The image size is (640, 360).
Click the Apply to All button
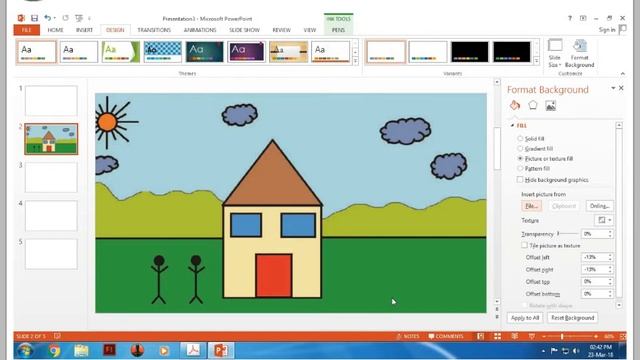tap(525, 318)
